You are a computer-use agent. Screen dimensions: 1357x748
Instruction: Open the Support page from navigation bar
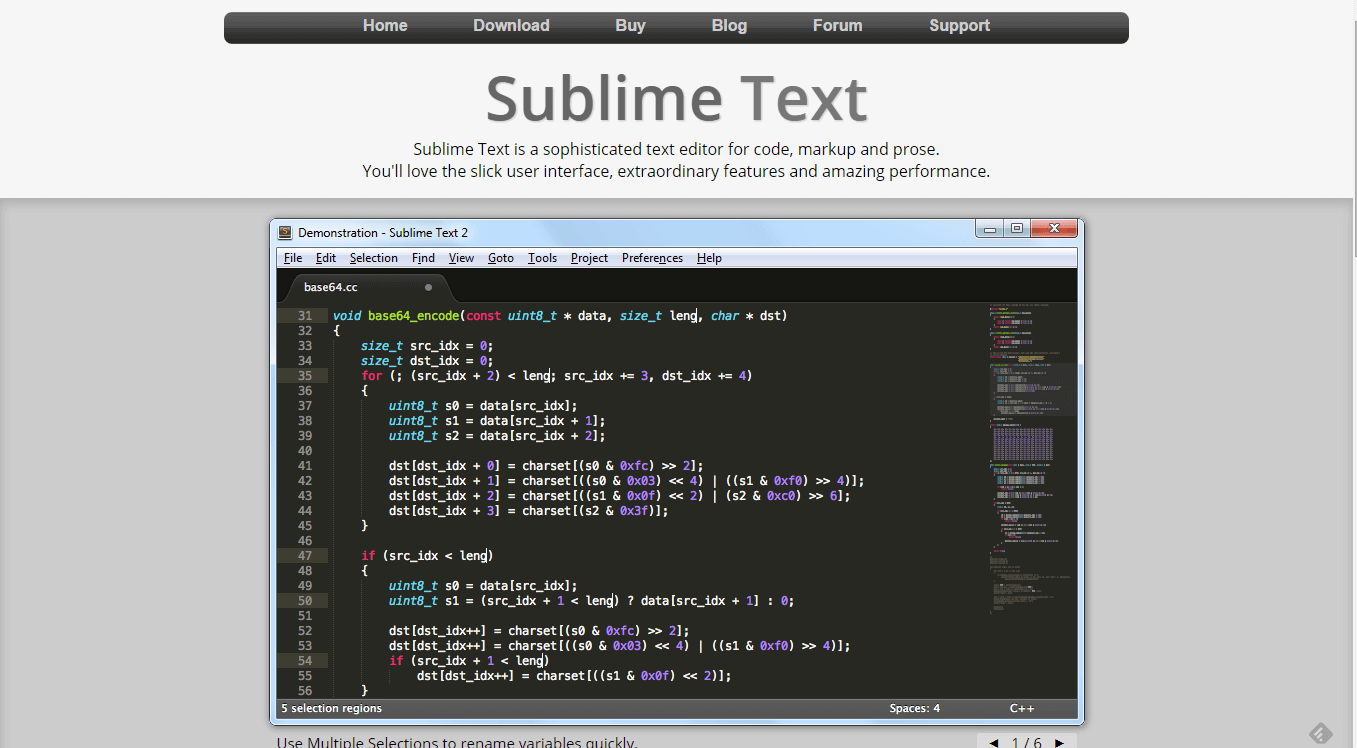click(959, 26)
